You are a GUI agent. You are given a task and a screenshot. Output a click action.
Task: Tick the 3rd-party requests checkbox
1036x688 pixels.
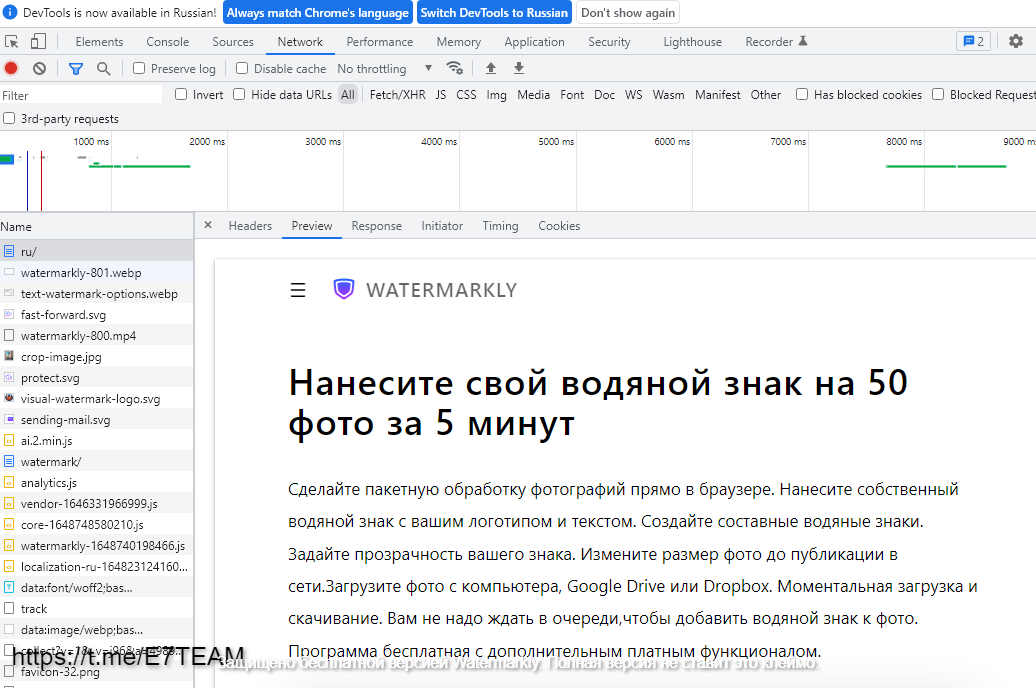coord(10,119)
